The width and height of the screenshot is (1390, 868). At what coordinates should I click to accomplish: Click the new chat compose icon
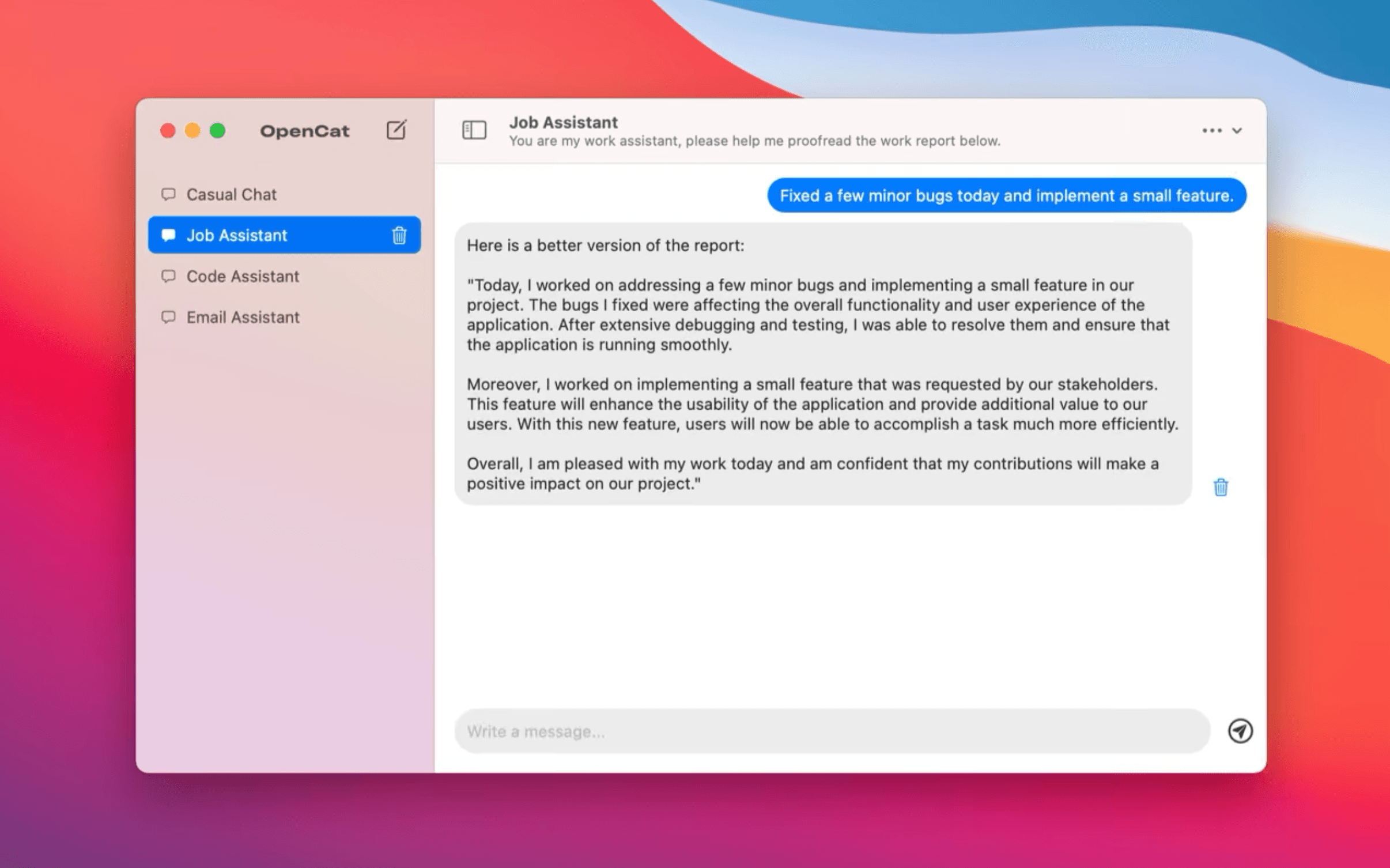point(396,130)
